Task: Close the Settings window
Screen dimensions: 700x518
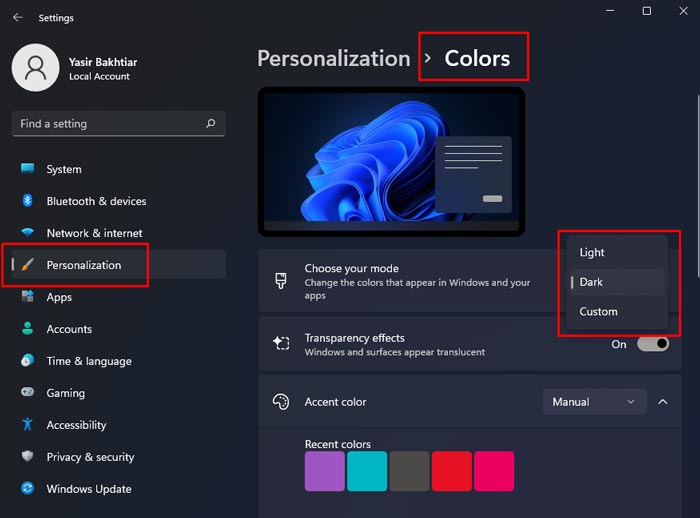Action: point(683,11)
